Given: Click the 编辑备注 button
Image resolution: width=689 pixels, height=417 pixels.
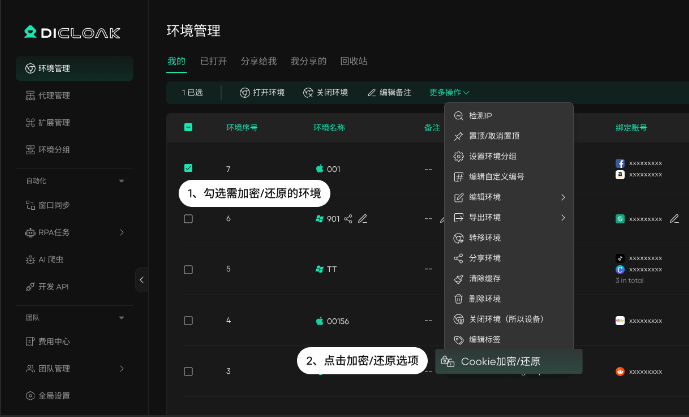Looking at the screenshot, I should [390, 92].
